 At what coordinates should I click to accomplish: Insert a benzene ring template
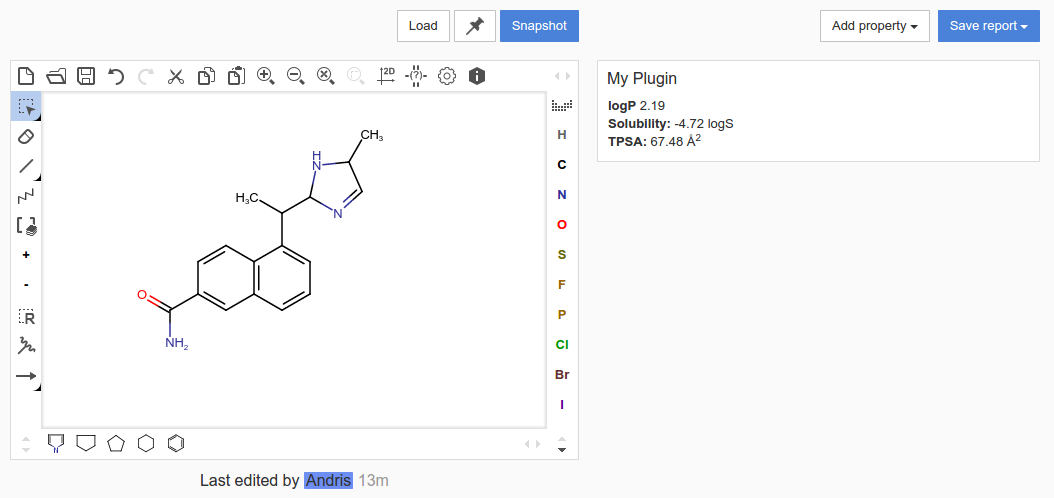tap(176, 442)
